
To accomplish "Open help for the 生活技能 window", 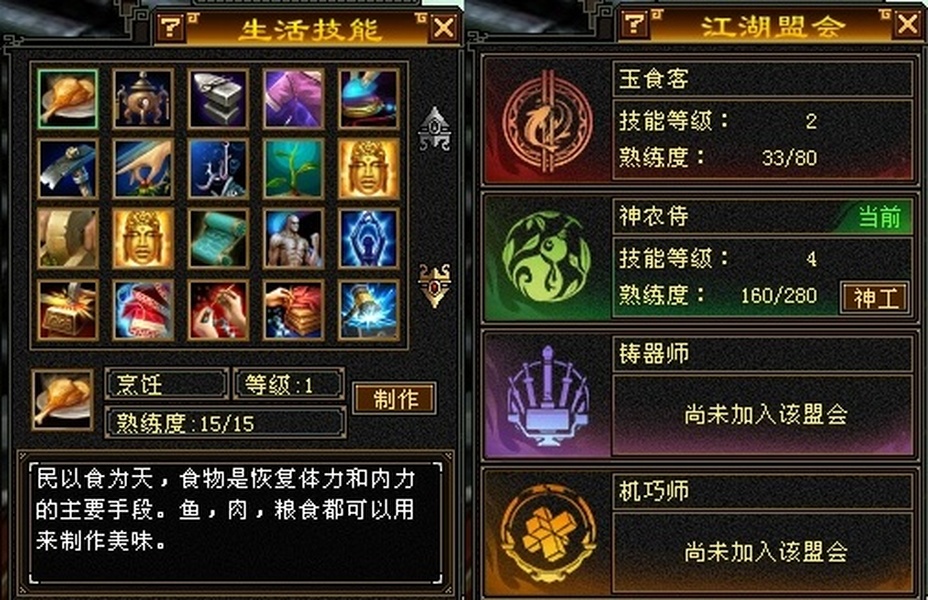I will (x=170, y=27).
